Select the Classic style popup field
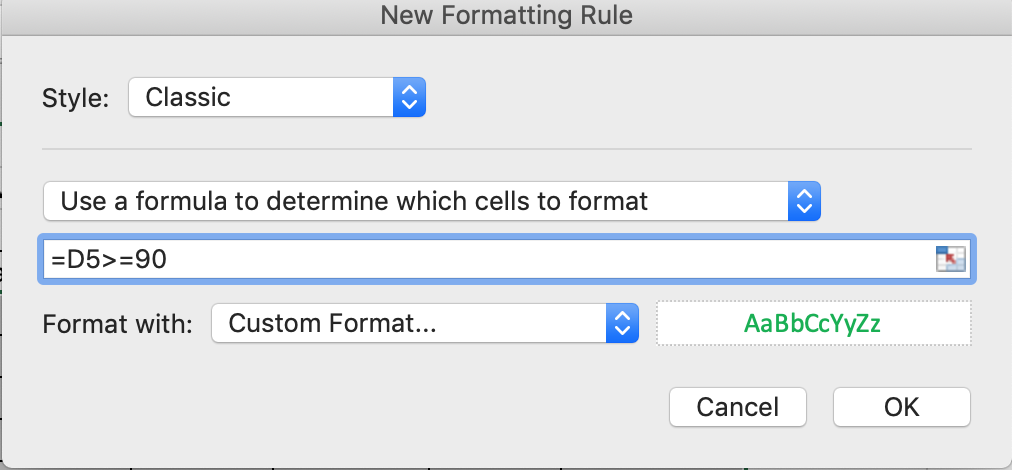Viewport: 1012px width, 470px height. [x=277, y=97]
